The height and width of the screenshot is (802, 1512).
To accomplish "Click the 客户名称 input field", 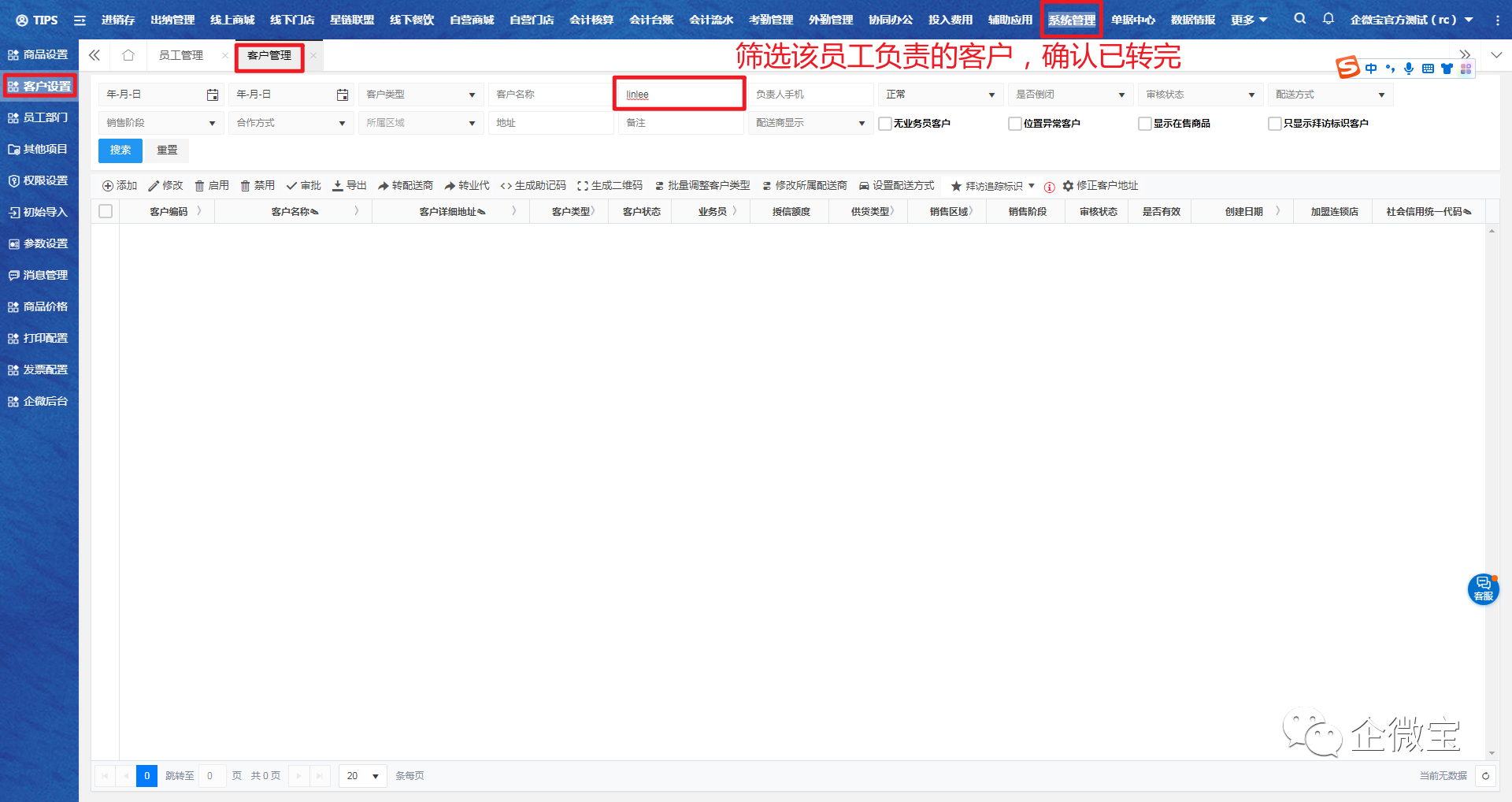I will (550, 95).
